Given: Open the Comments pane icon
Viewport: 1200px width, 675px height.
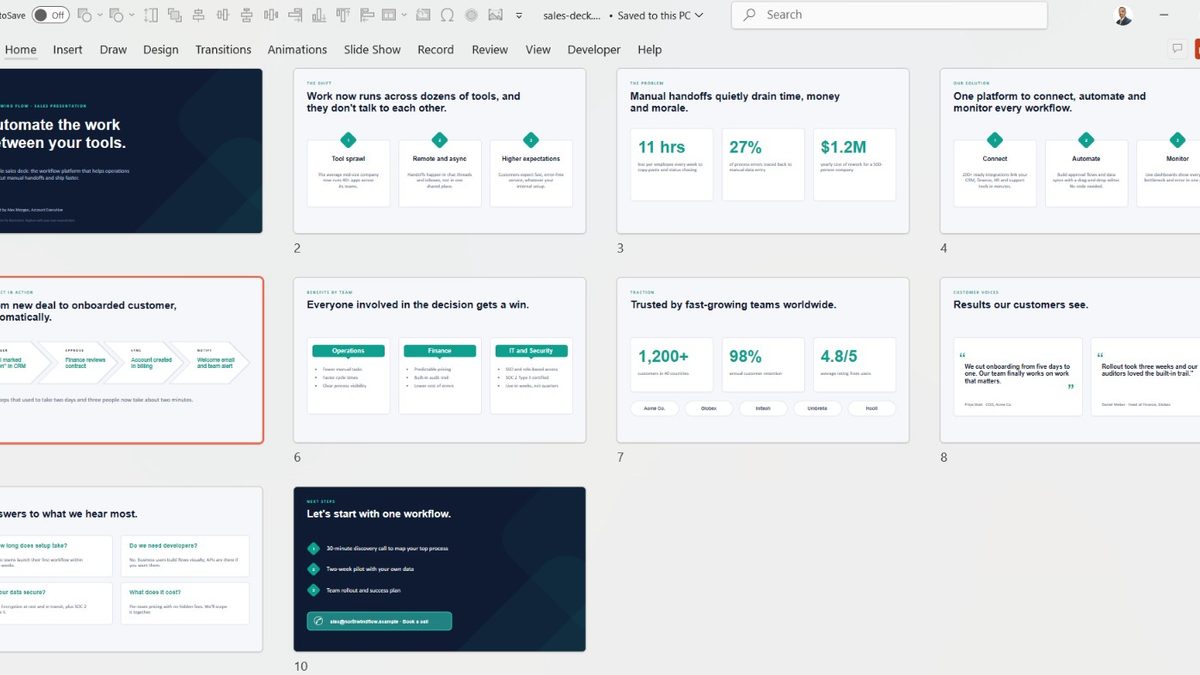Looking at the screenshot, I should [1177, 49].
